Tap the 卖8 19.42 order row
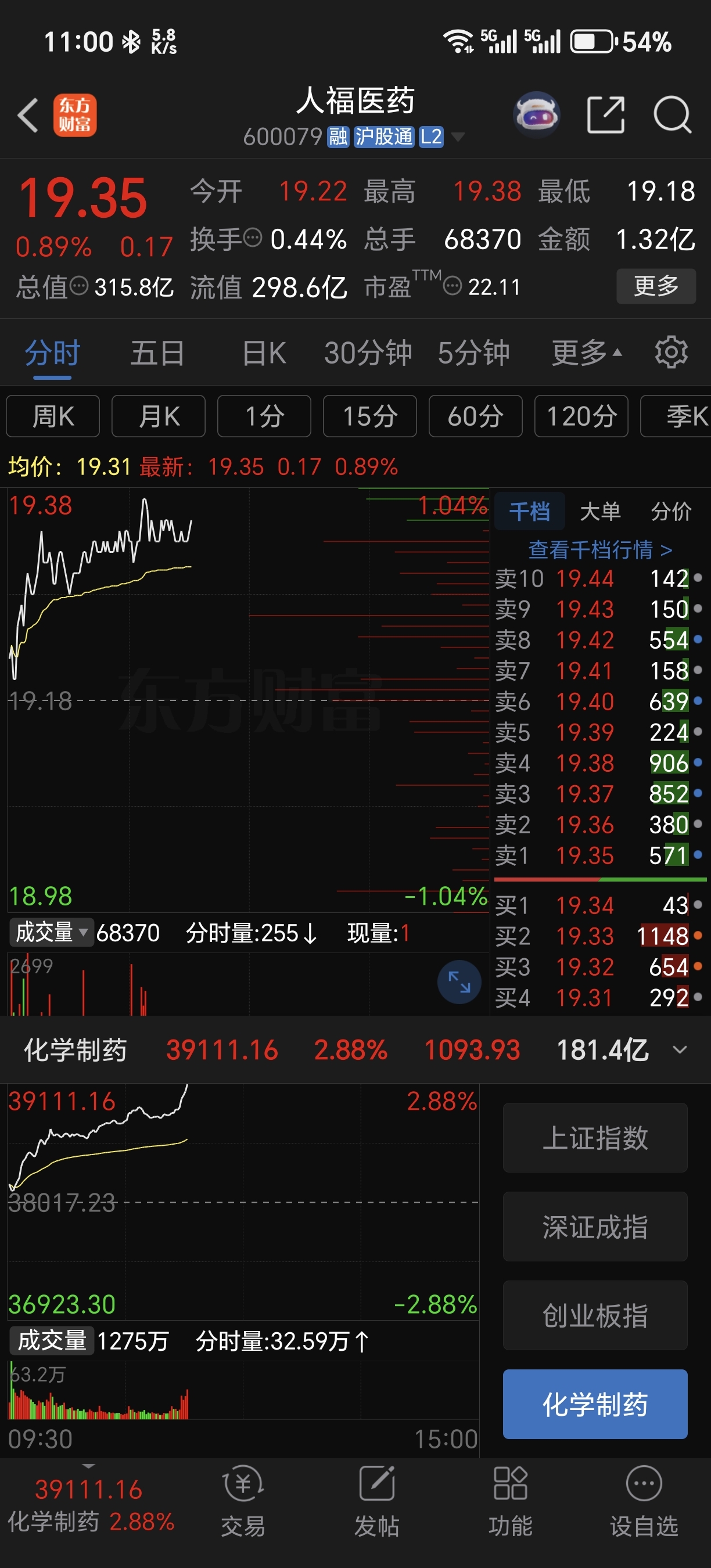 [x=599, y=640]
